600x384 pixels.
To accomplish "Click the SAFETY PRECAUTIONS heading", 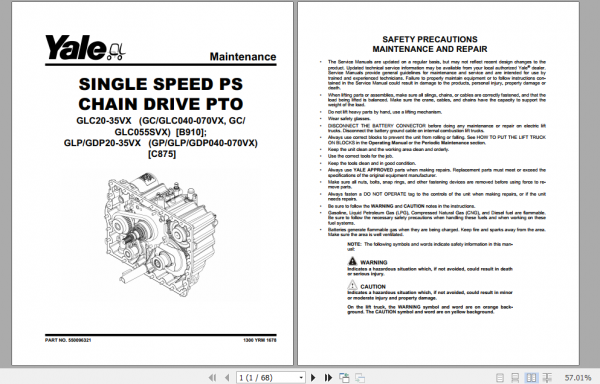I will 430,39.
